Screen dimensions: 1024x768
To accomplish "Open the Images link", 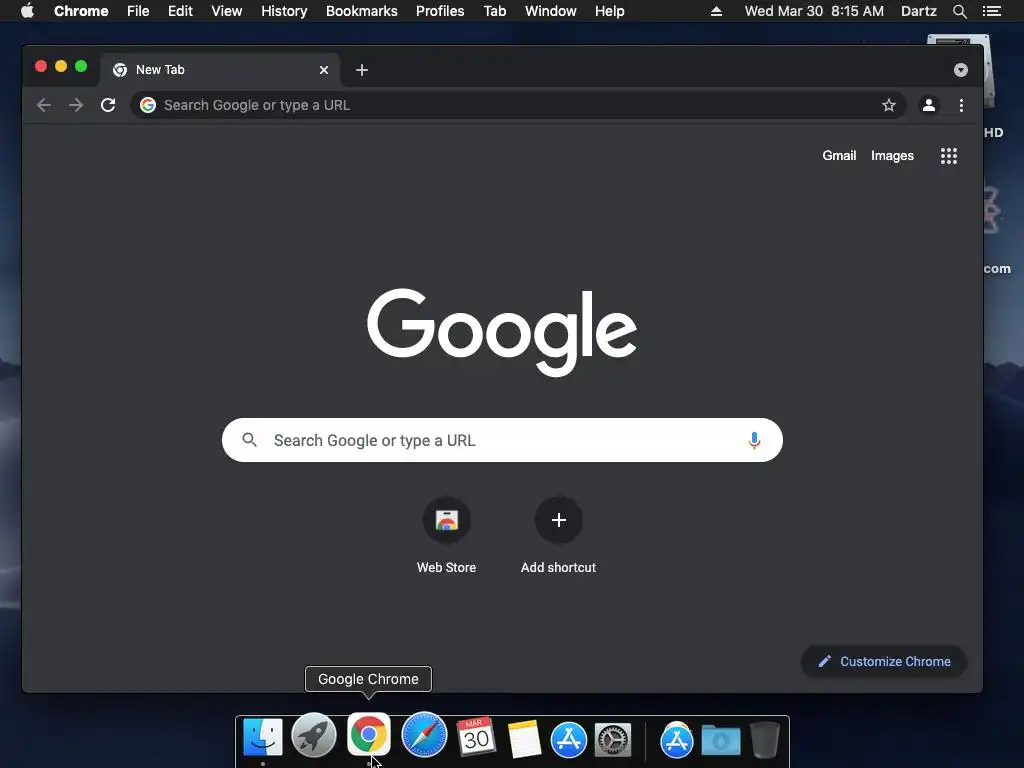I will [892, 155].
